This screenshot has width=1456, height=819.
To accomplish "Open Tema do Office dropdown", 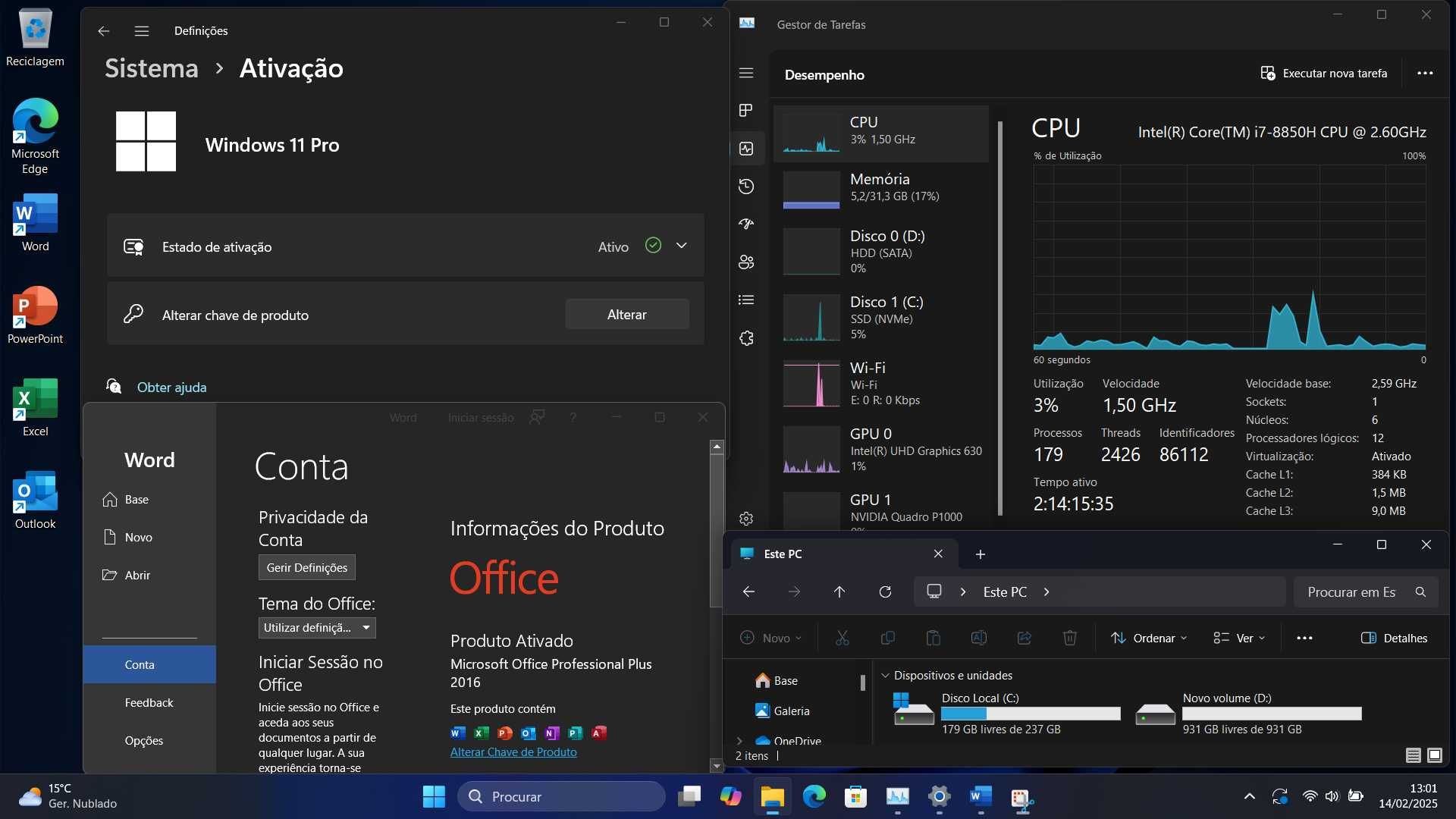I will (317, 628).
